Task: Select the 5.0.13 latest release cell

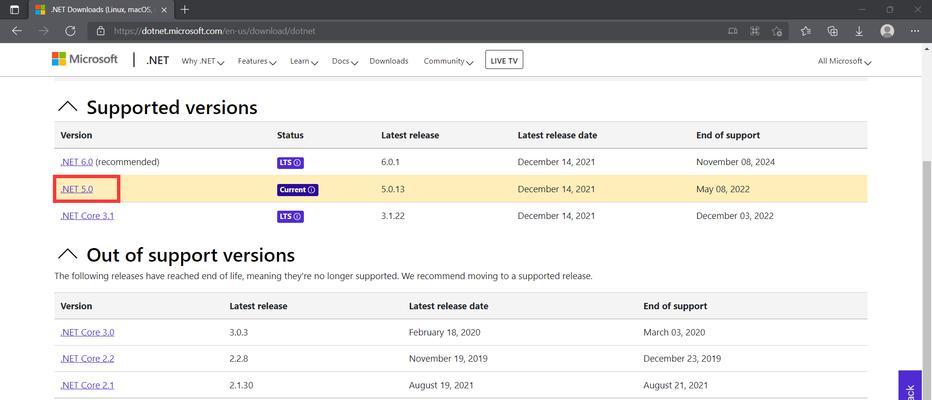Action: (x=393, y=190)
